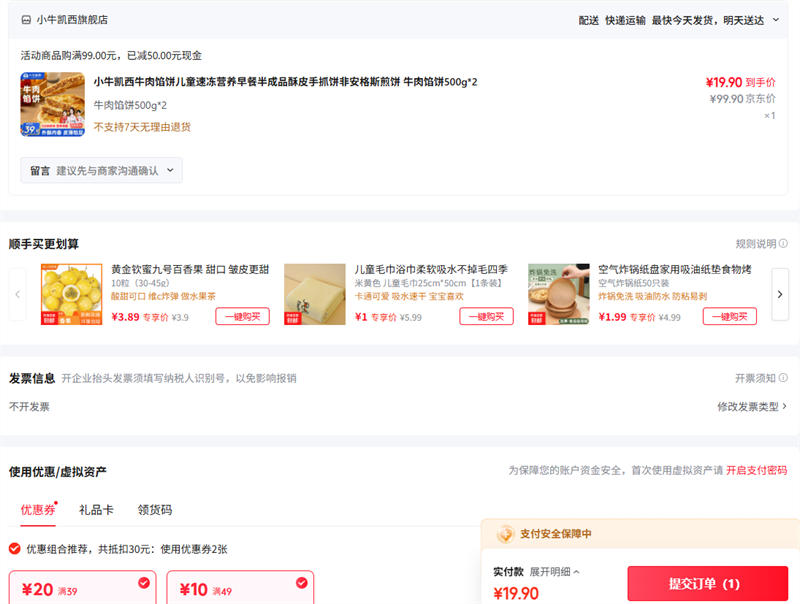
Task: Switch to the 礼品卡 tab
Action: [96, 510]
